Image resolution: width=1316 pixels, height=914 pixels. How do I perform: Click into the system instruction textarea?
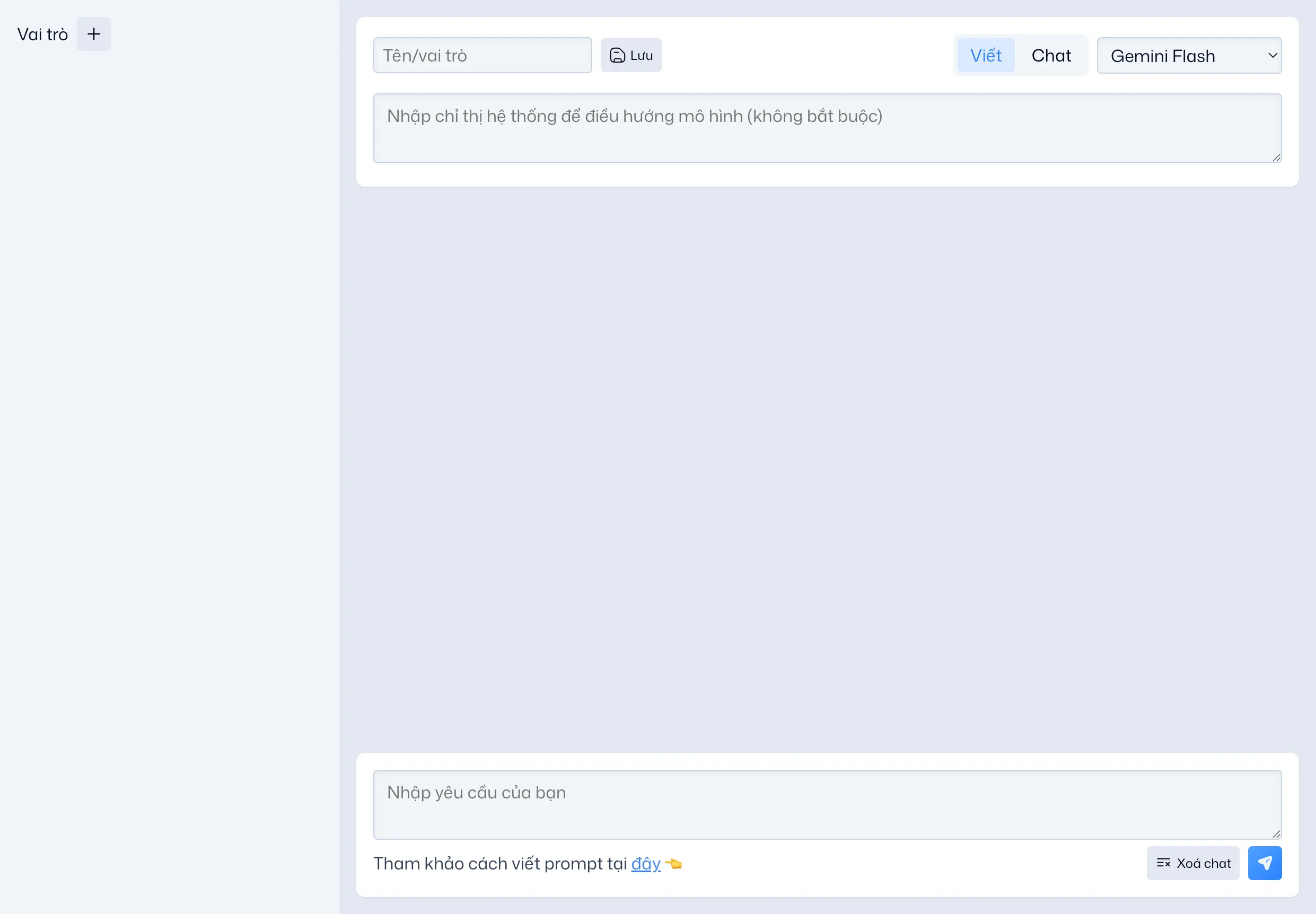pos(827,128)
